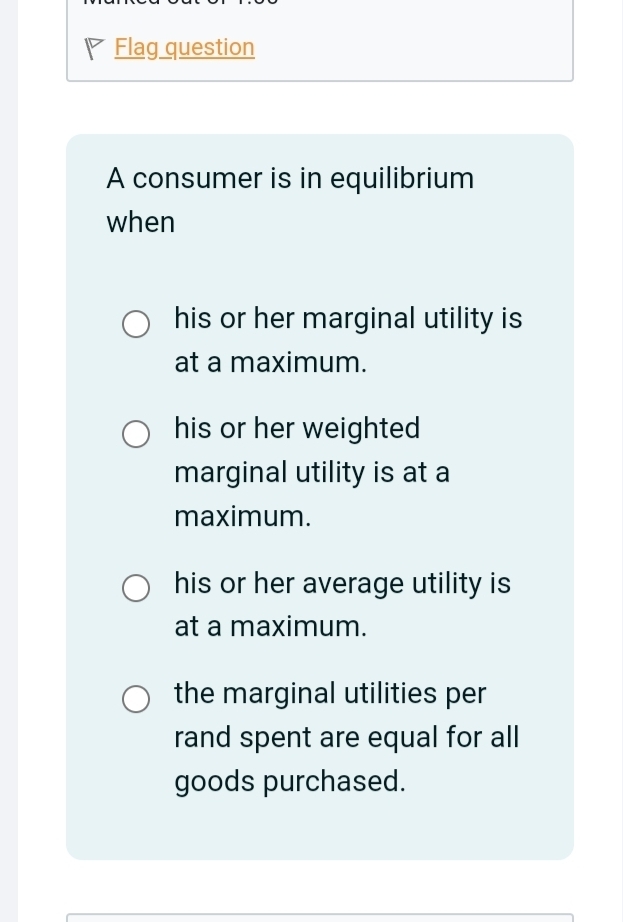
Task: Click the fourth answer's radio circle
Action: (x=136, y=698)
